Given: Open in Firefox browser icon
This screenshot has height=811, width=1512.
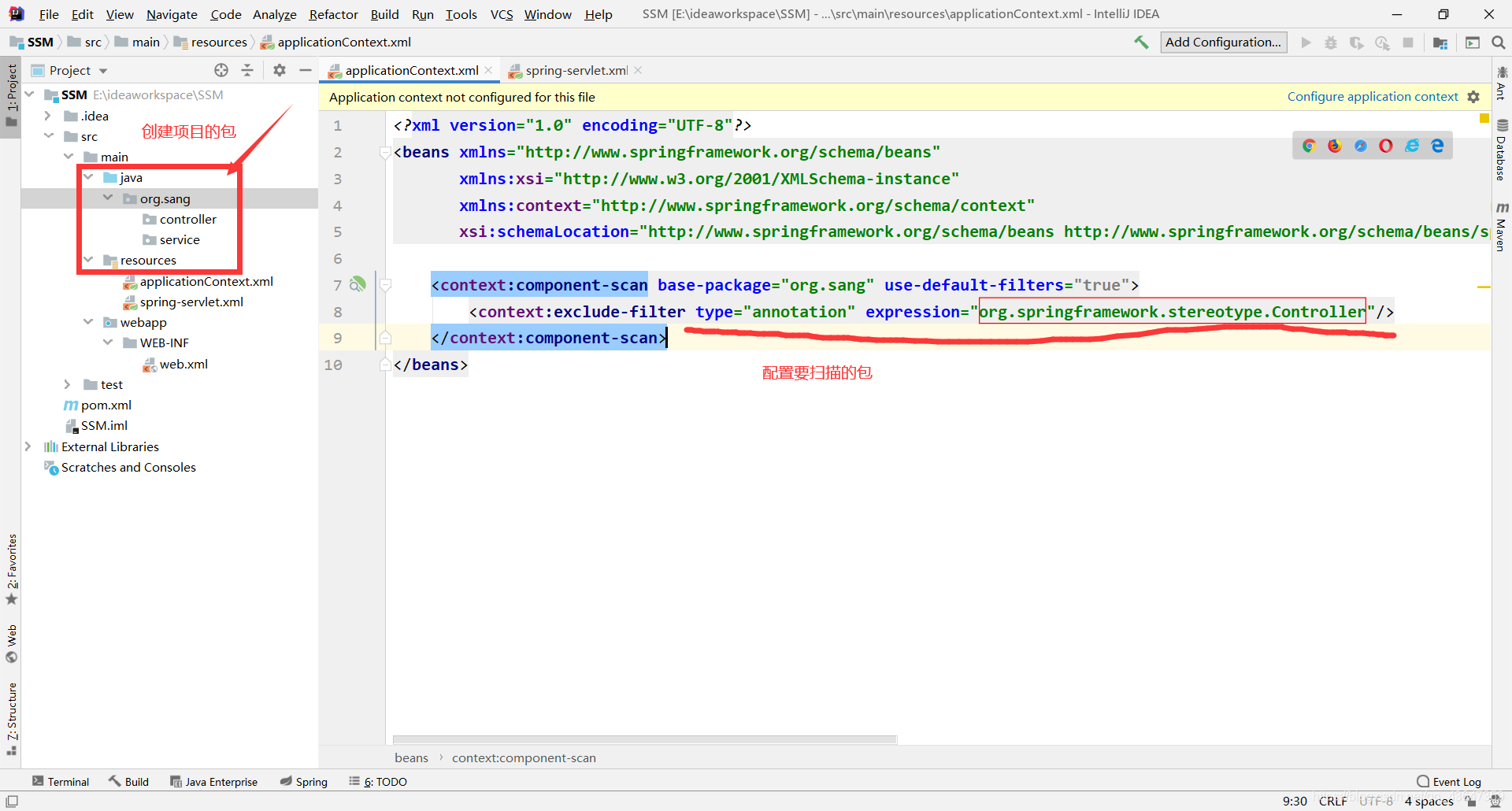Looking at the screenshot, I should [x=1335, y=146].
